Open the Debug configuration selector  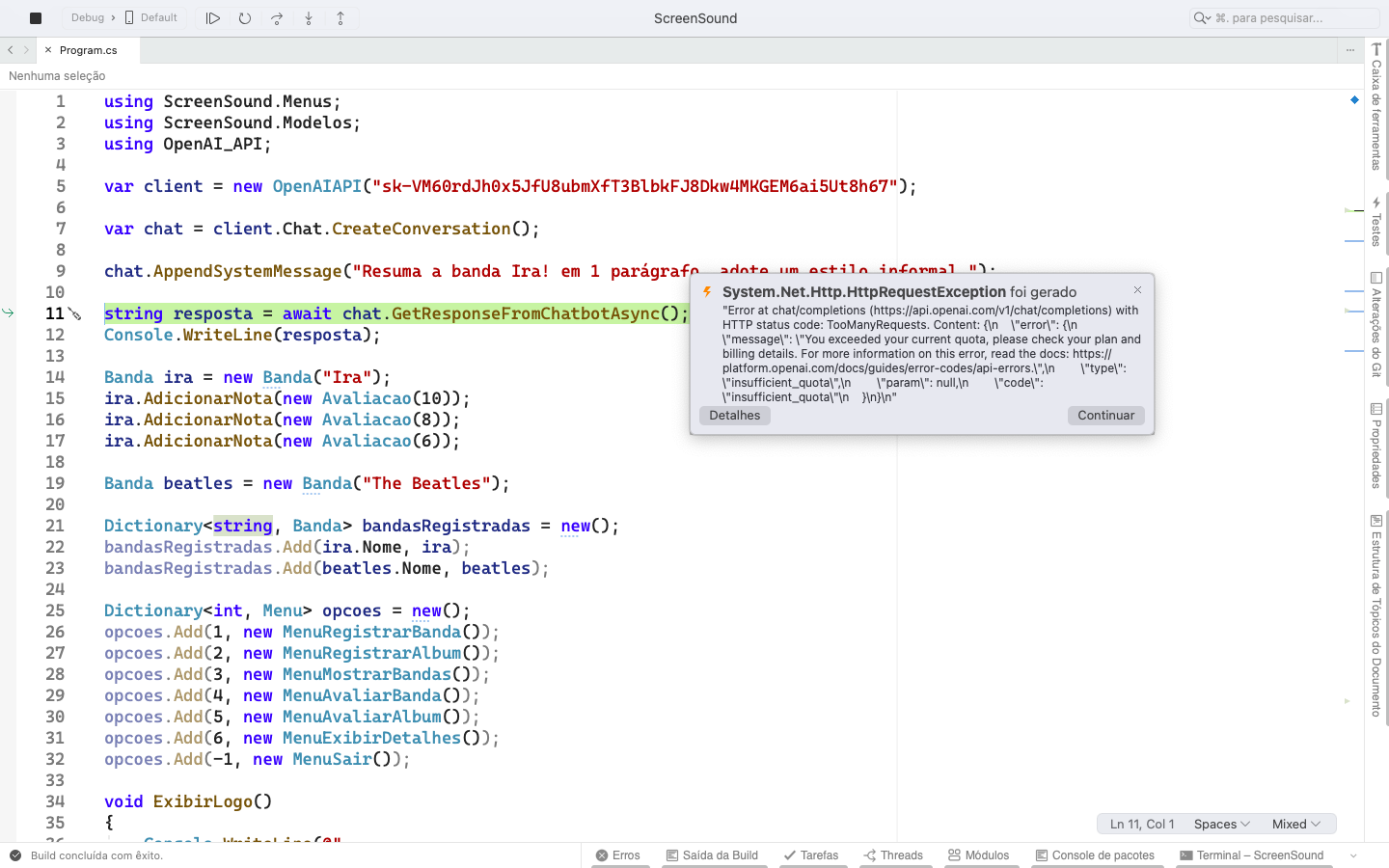pos(88,17)
